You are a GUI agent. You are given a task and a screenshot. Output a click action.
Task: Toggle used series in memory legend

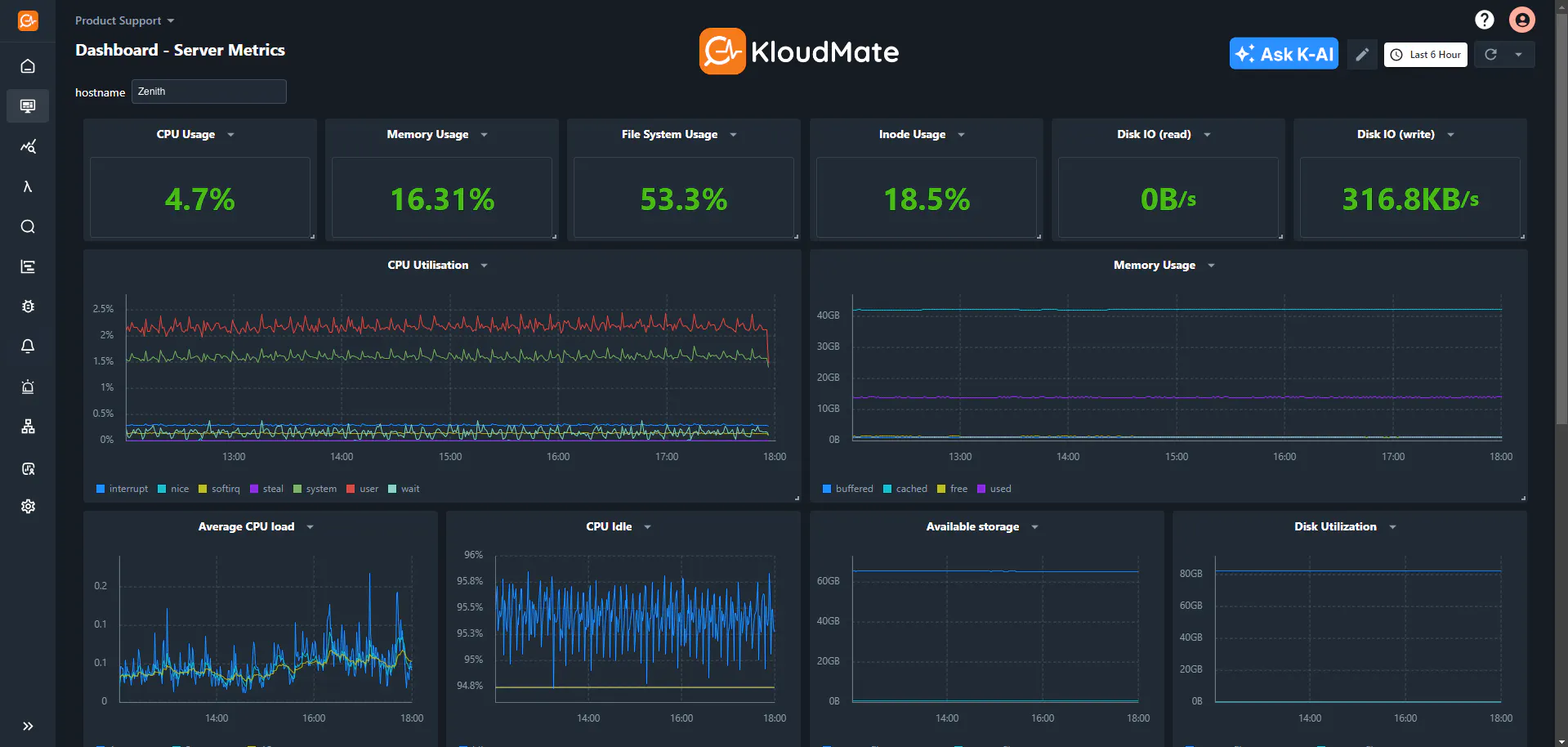click(x=994, y=489)
